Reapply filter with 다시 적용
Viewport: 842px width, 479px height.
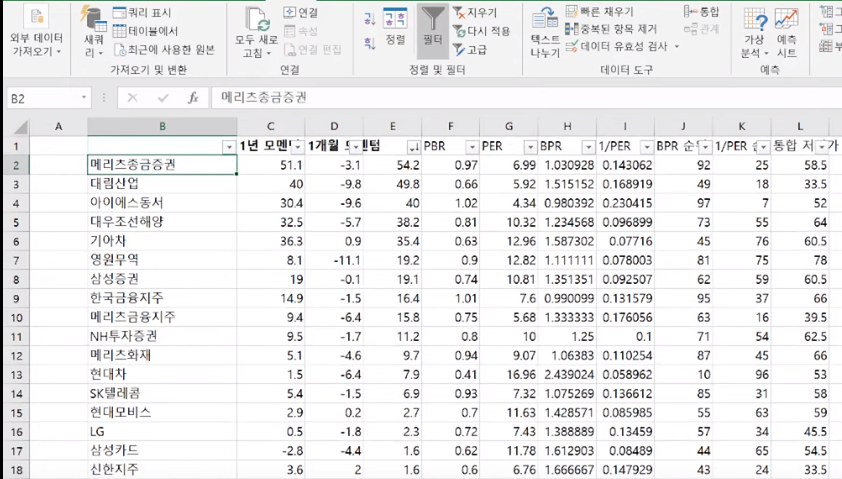(482, 31)
